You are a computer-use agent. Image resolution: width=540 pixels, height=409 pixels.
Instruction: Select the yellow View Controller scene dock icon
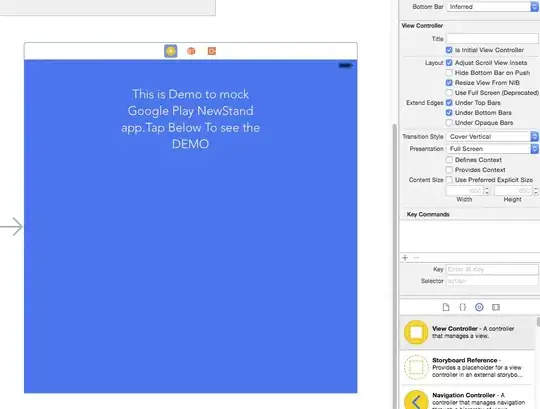[x=170, y=51]
